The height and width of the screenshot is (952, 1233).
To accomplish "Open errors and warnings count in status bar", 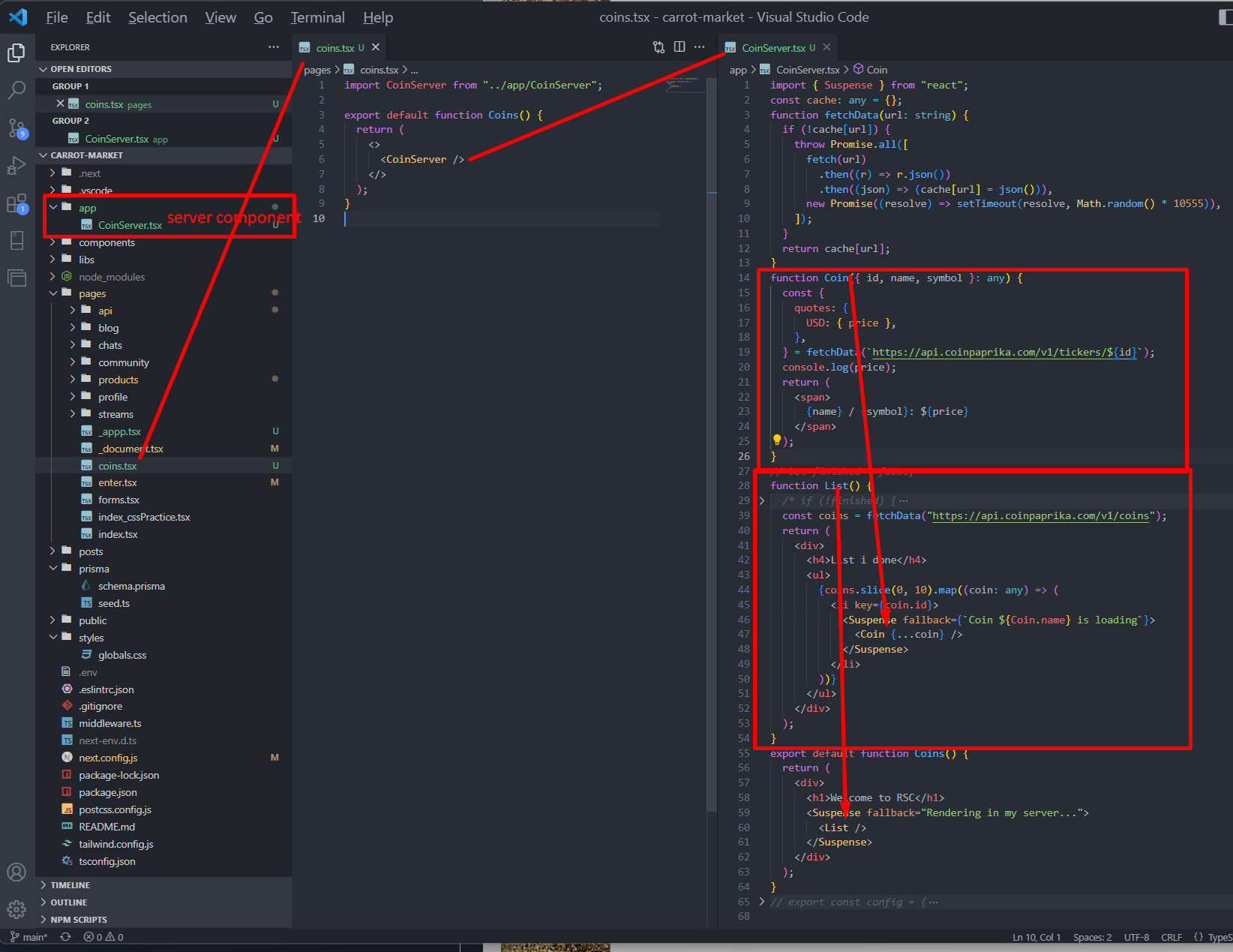I will [103, 937].
